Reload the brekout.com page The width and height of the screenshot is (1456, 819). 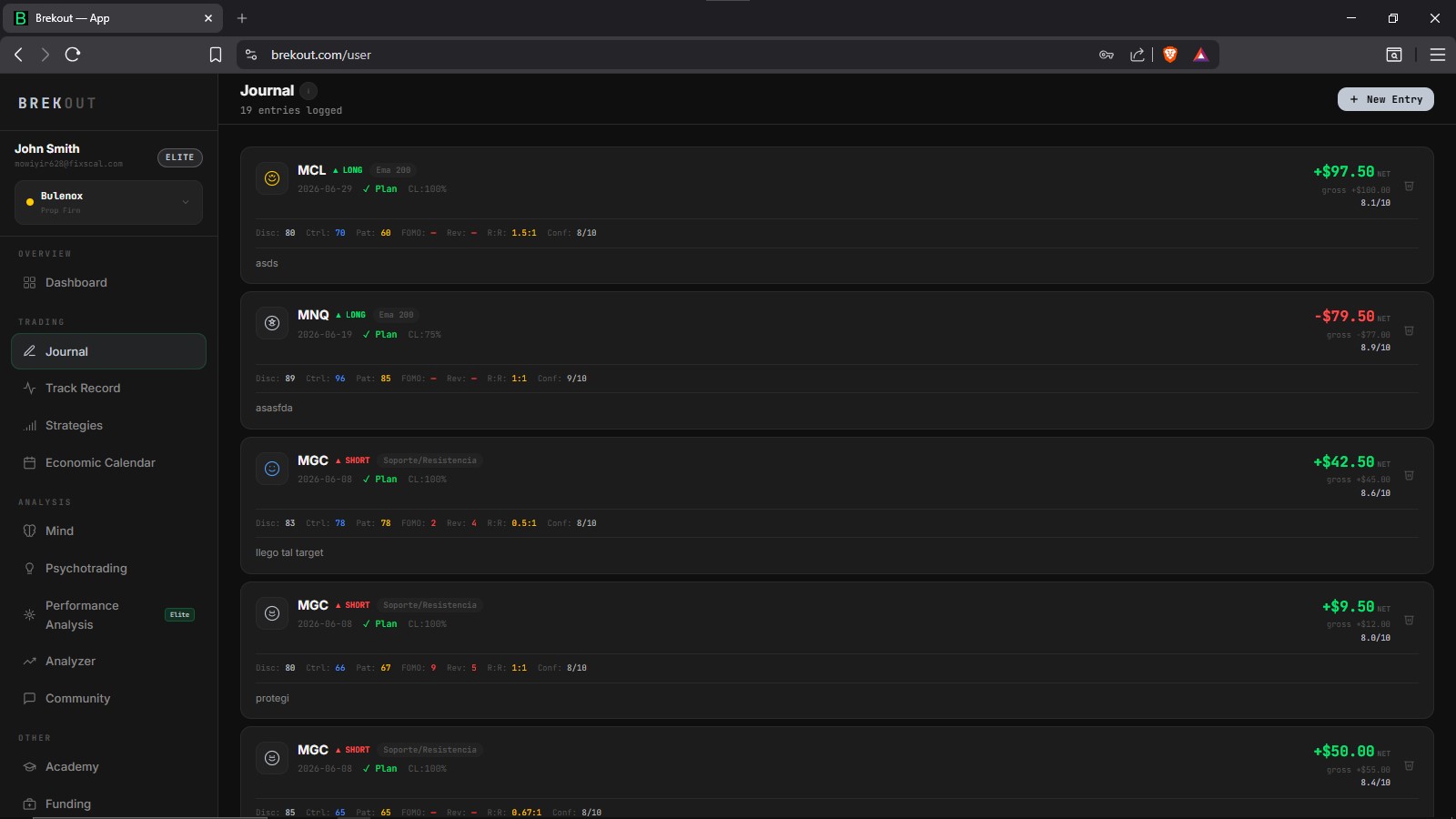point(73,55)
